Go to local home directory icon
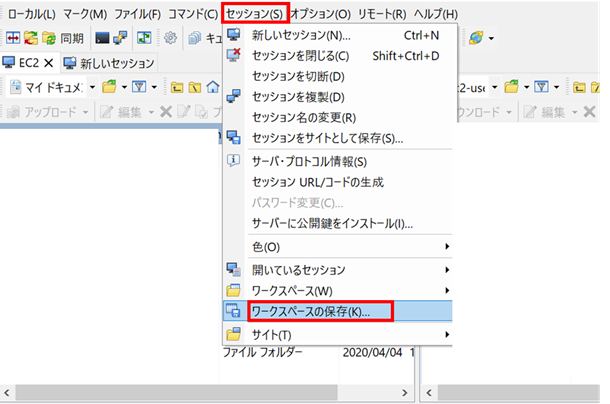 click(212, 87)
